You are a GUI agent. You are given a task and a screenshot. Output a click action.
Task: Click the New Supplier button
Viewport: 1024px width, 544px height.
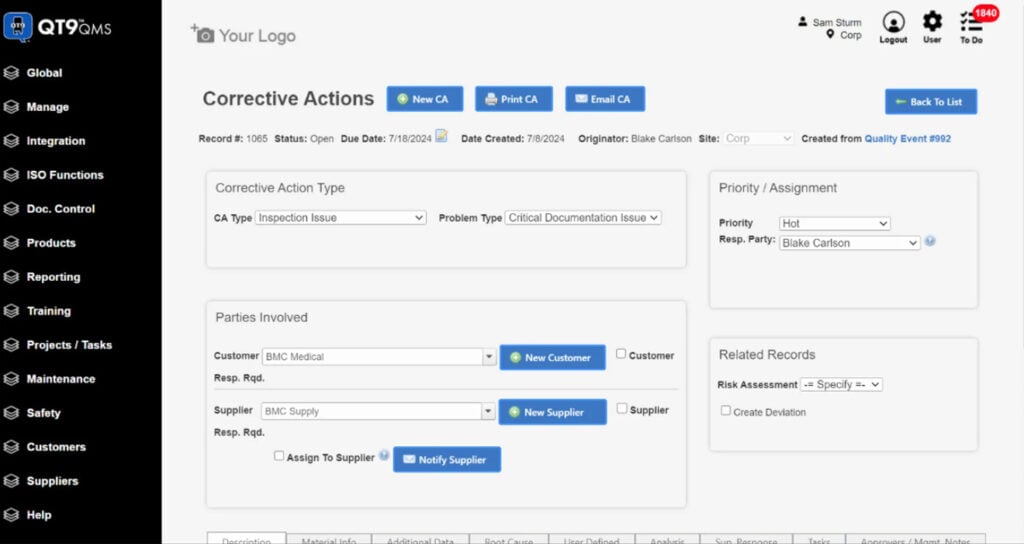[552, 412]
